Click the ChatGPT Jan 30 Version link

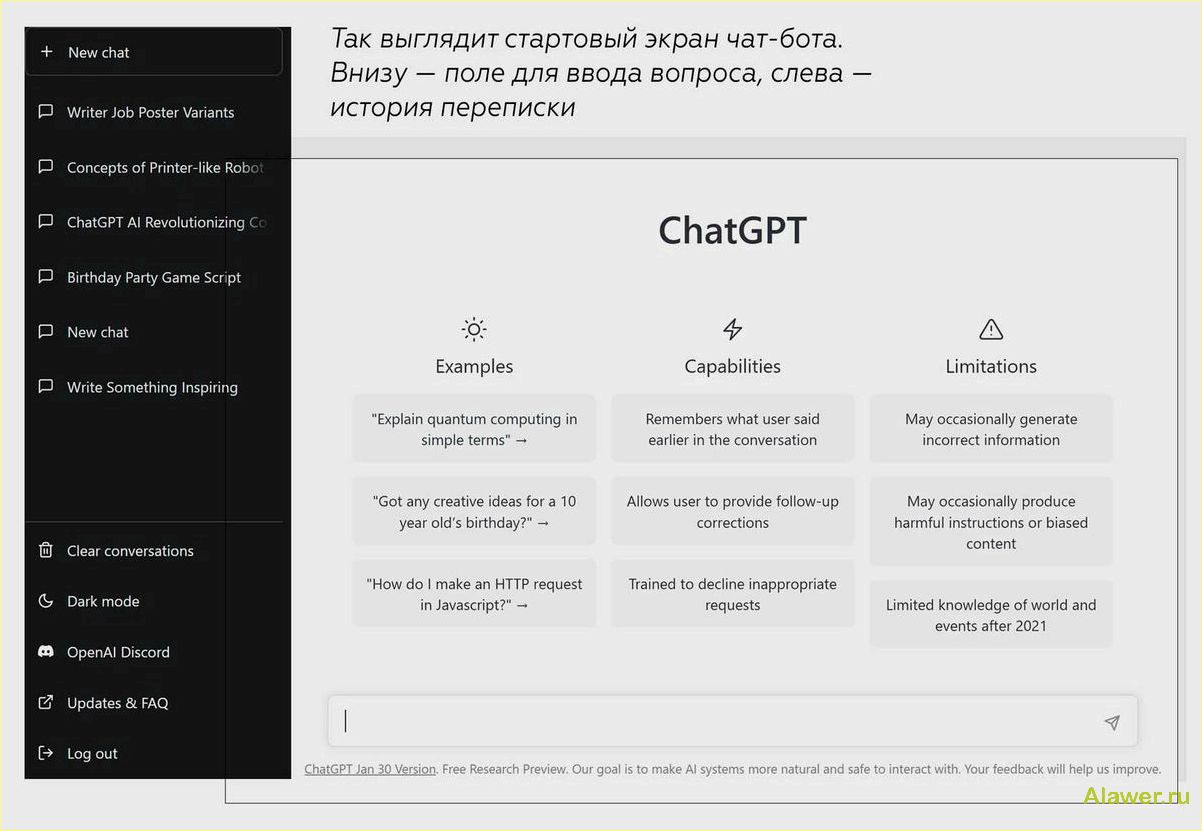click(x=370, y=769)
